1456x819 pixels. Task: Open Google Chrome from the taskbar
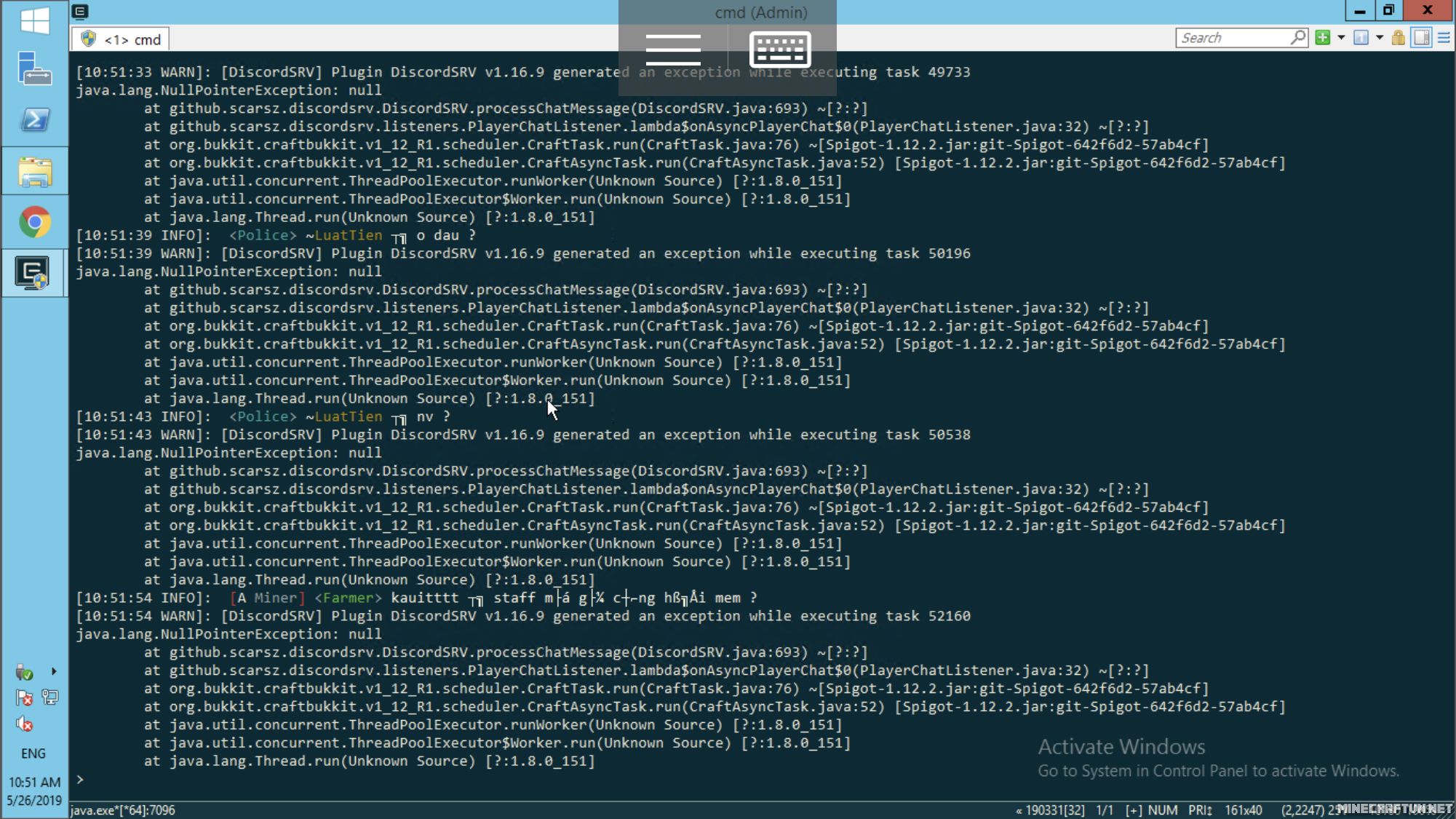point(34,222)
